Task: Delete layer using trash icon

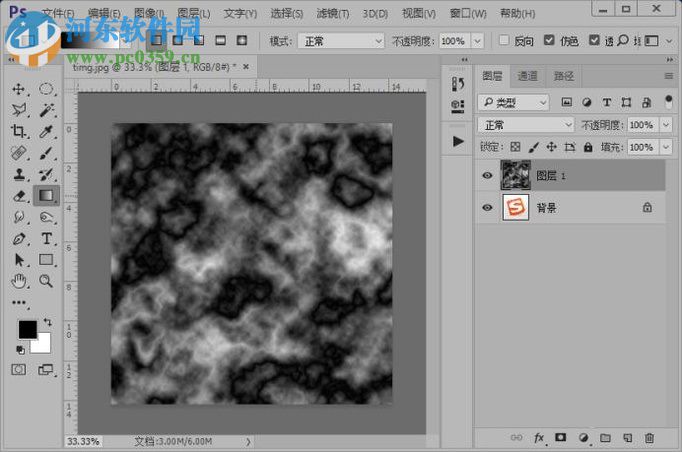Action: [649, 438]
